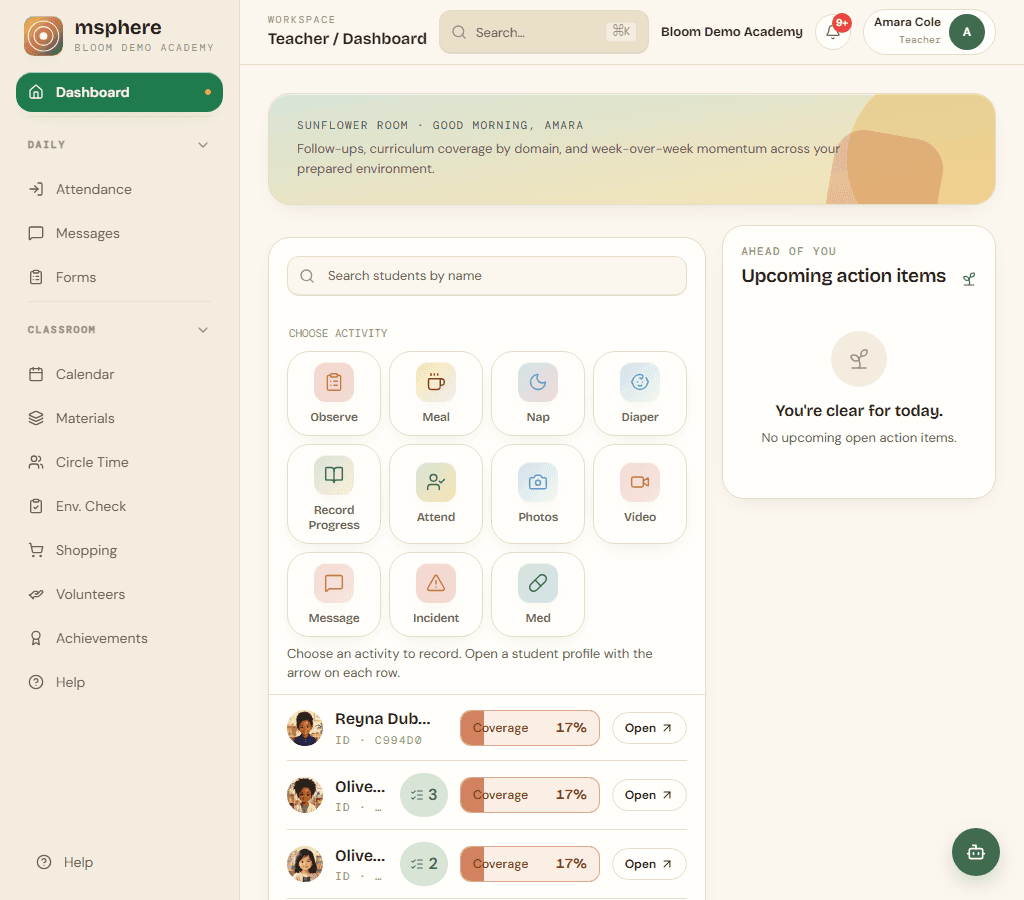Select the Diaper activity
Screen dimensions: 1024x900
pyautogui.click(x=639, y=393)
